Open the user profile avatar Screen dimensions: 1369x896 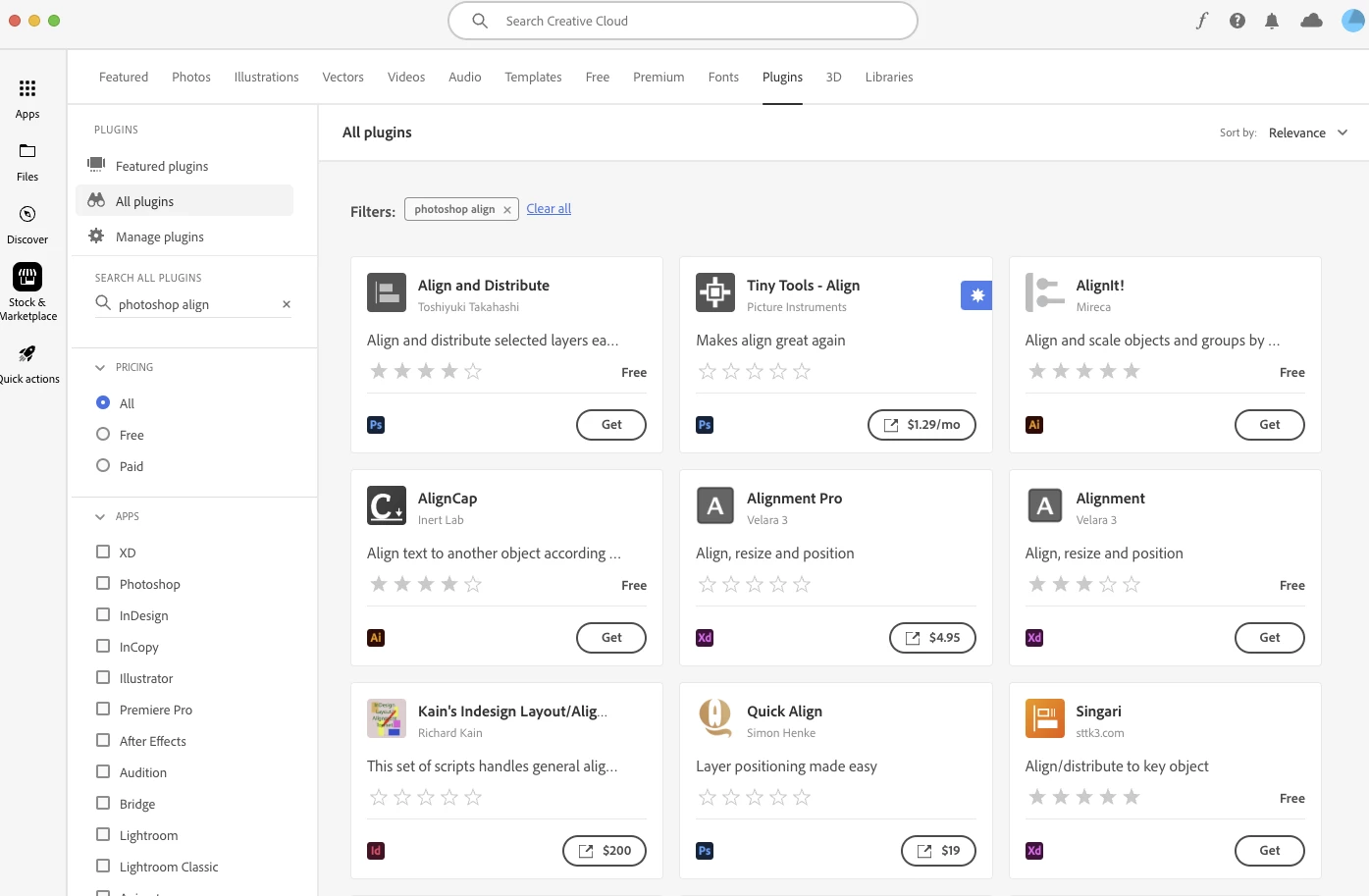coord(1354,21)
